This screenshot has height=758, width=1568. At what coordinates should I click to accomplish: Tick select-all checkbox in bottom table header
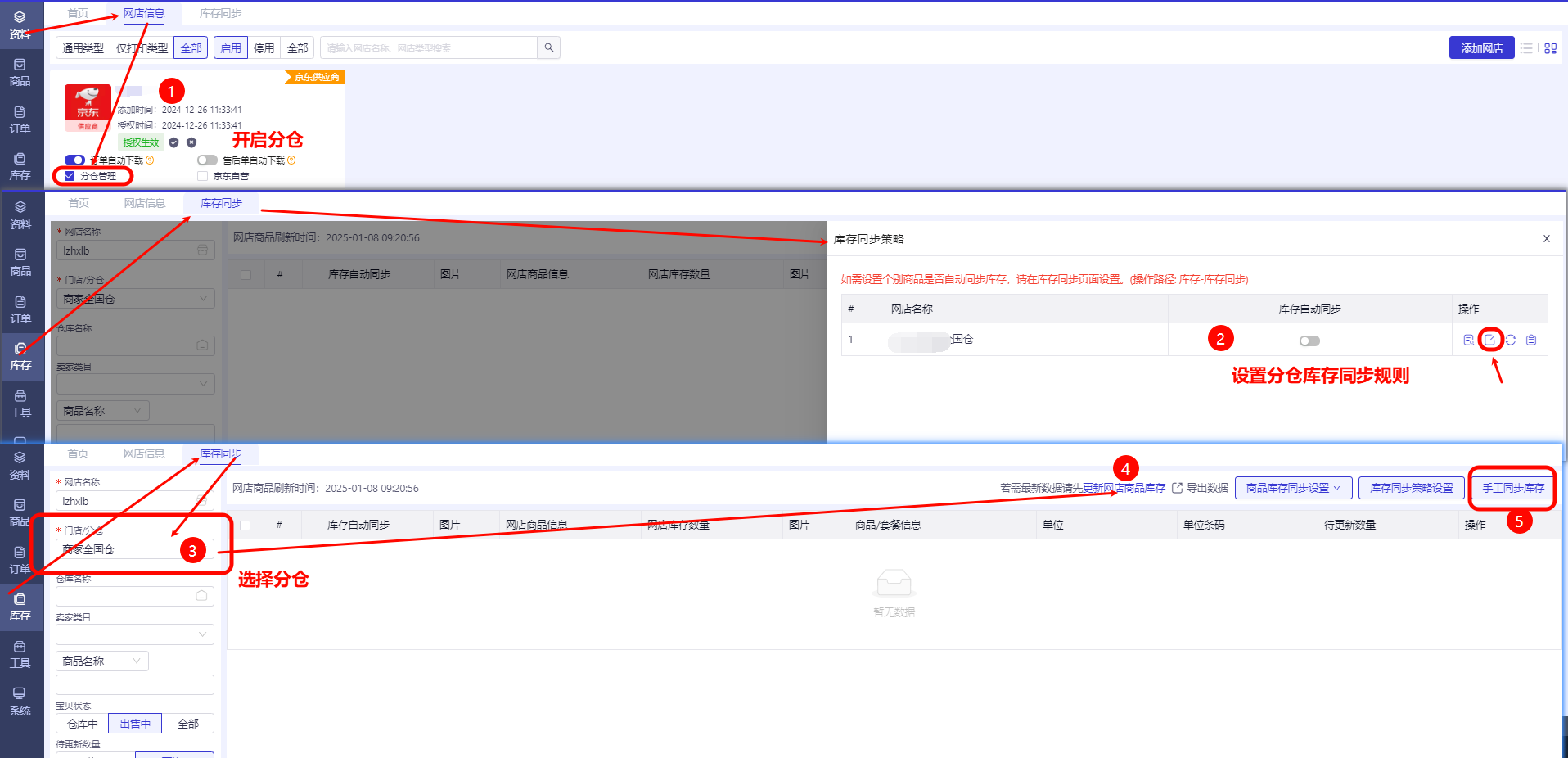click(246, 525)
